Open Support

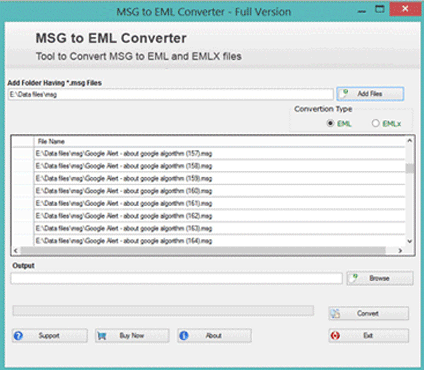(50, 336)
